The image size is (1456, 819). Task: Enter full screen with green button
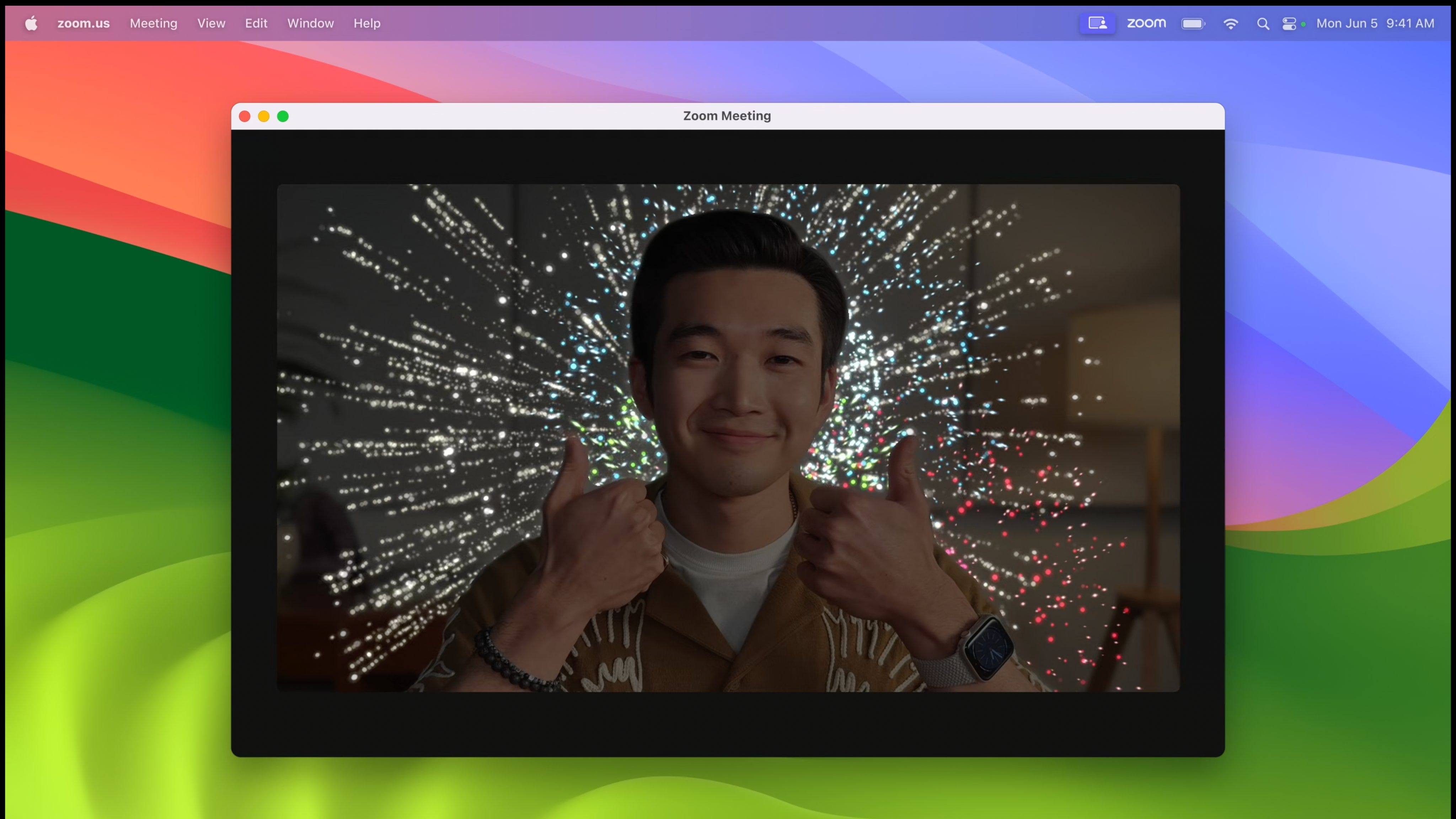(283, 116)
